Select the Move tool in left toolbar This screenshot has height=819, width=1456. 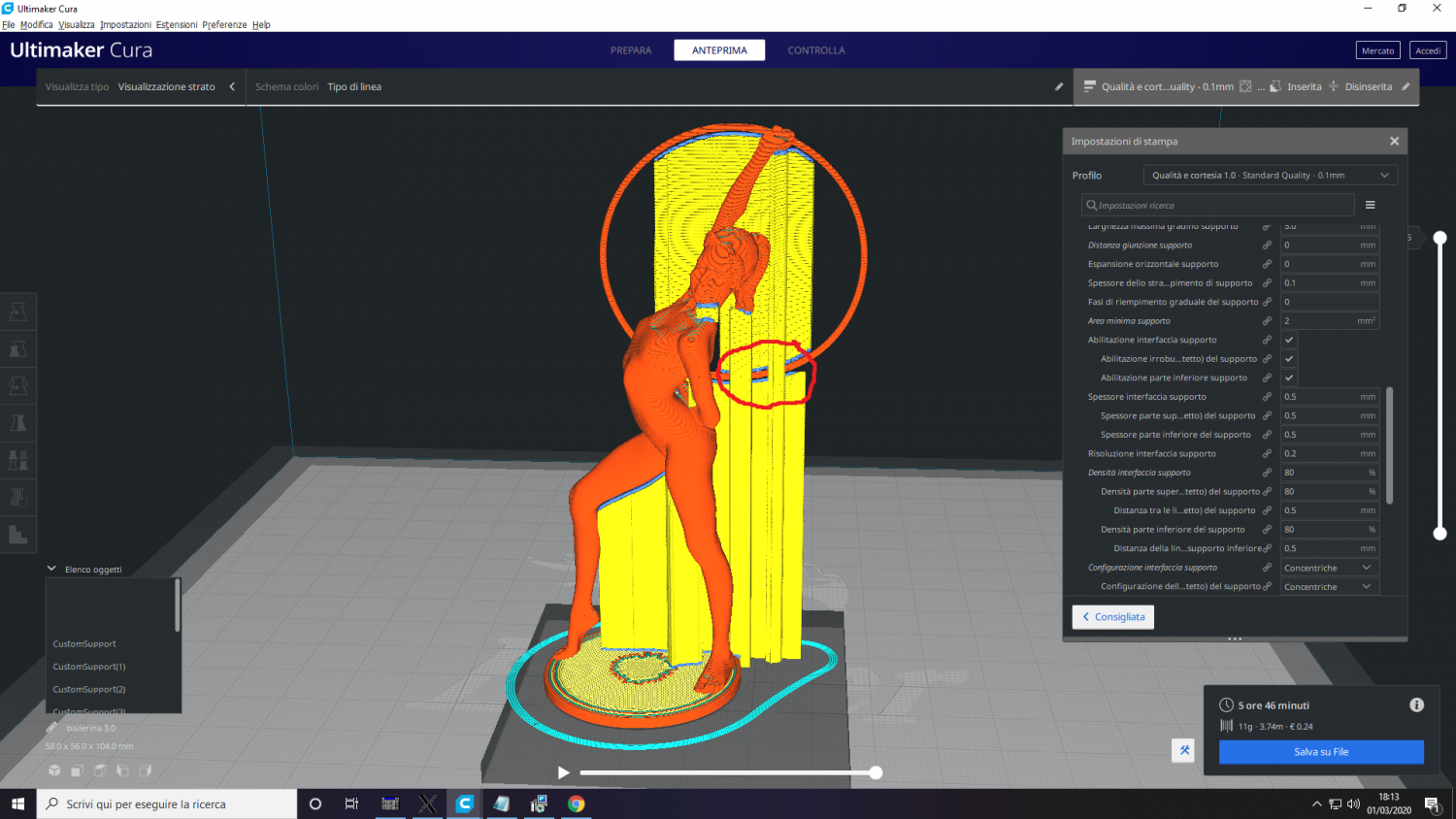point(17,311)
